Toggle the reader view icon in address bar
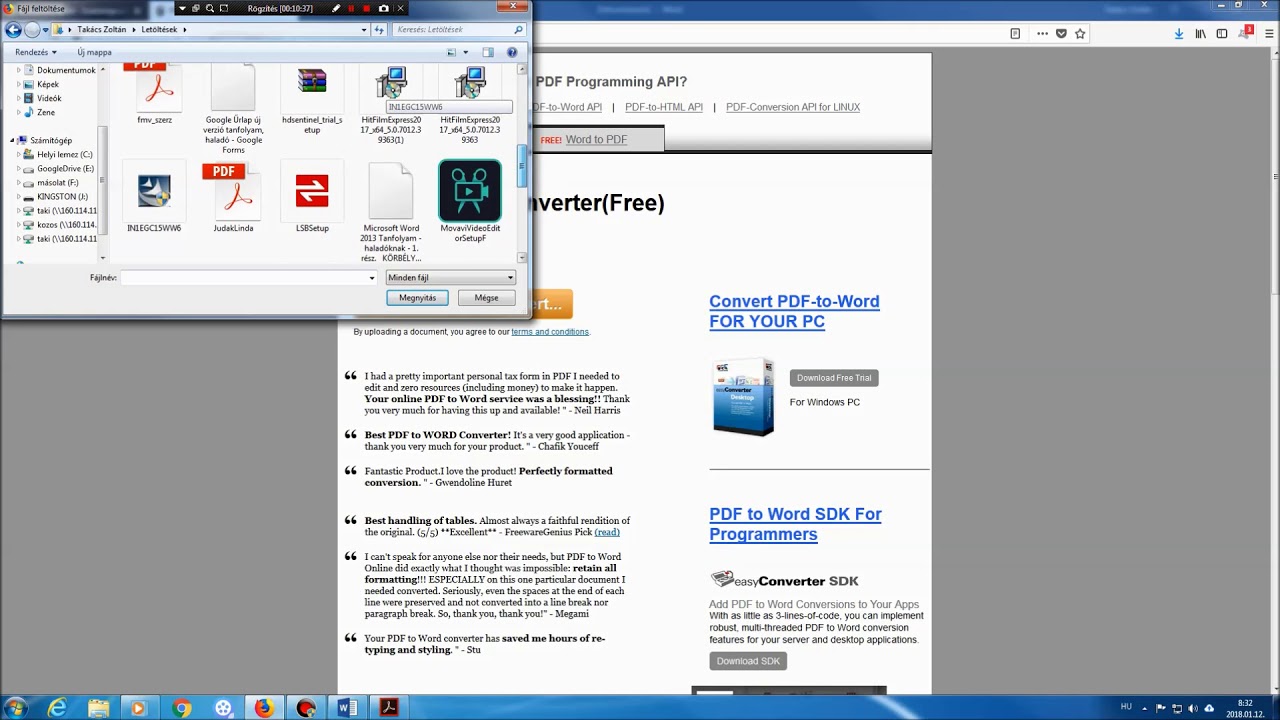The height and width of the screenshot is (720, 1280). [x=1015, y=33]
